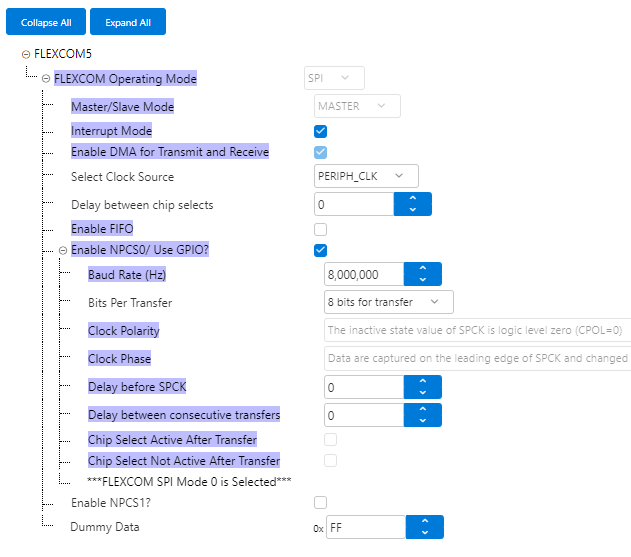The height and width of the screenshot is (557, 631).
Task: Click the Delay between consecutive transfers stepper
Action: (422, 415)
